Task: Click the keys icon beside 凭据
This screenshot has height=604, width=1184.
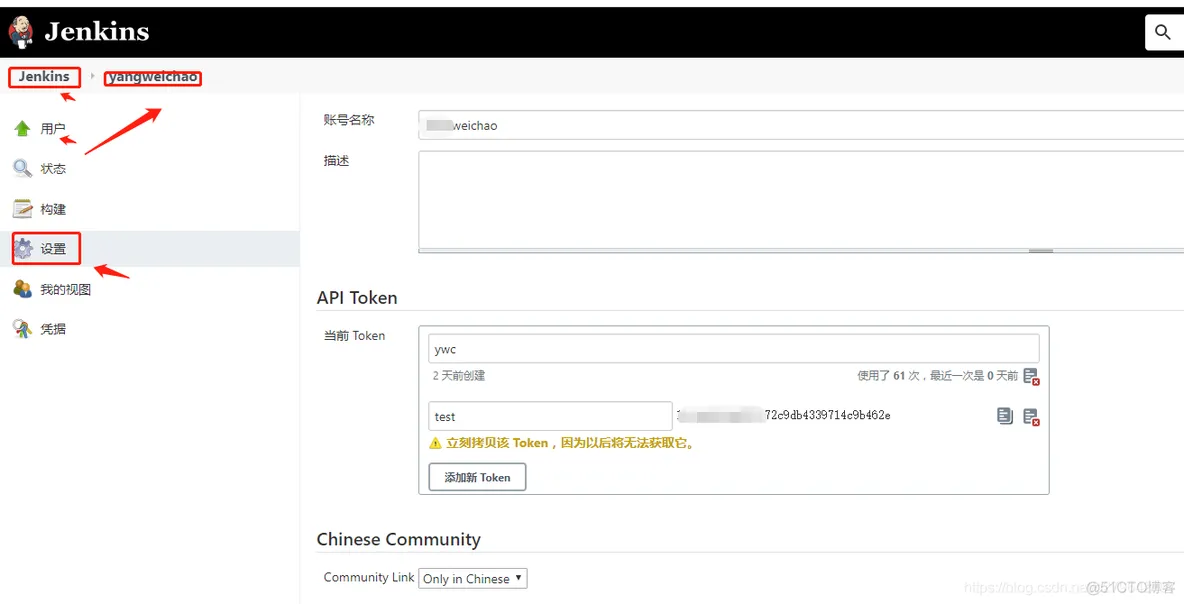Action: pos(22,328)
